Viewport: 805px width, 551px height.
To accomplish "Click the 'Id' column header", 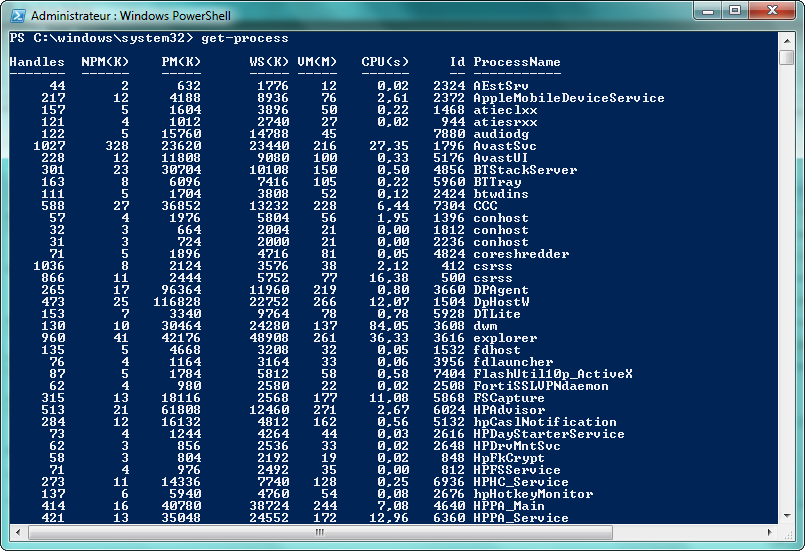I will pyautogui.click(x=457, y=62).
